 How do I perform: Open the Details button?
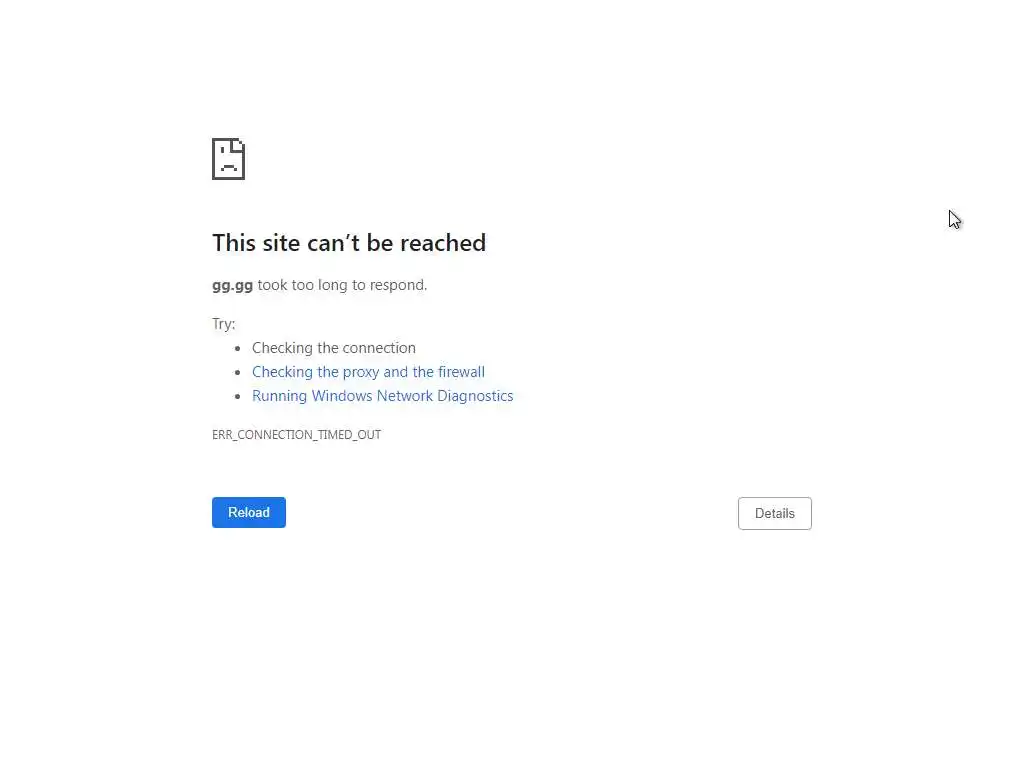coord(775,513)
